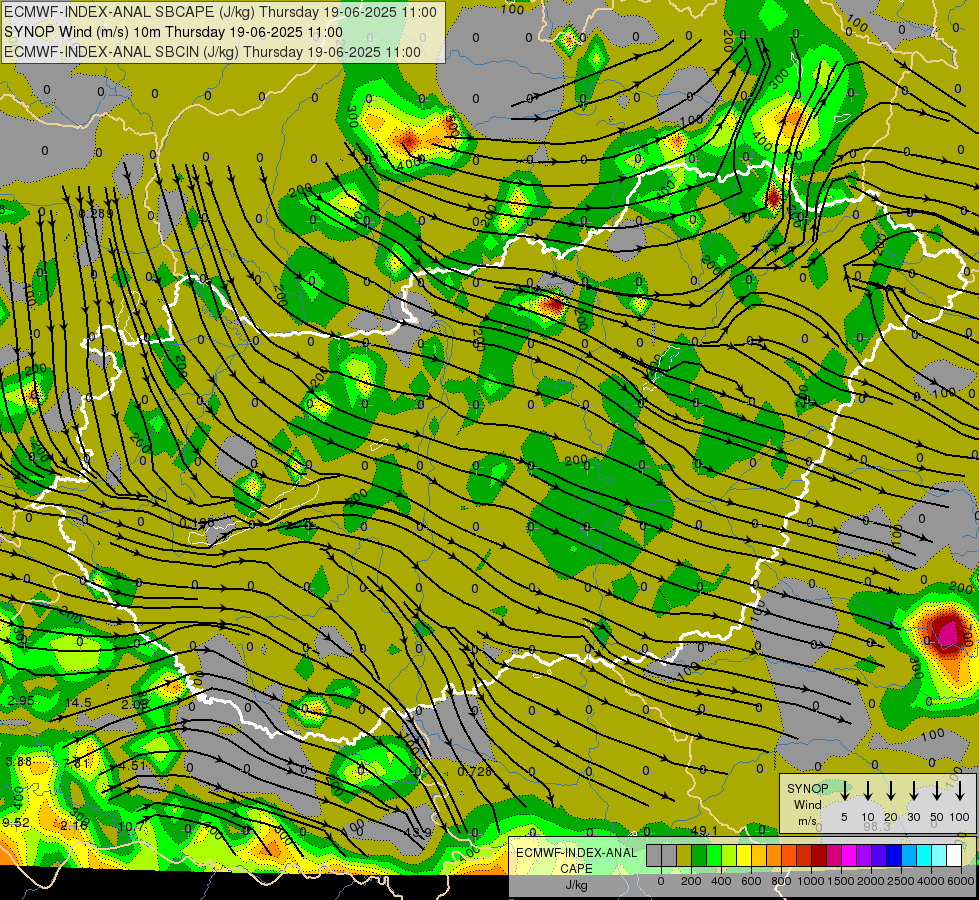The image size is (979, 900).
Task: Click the wind arrow for 20 m/s
Action: 890,791
